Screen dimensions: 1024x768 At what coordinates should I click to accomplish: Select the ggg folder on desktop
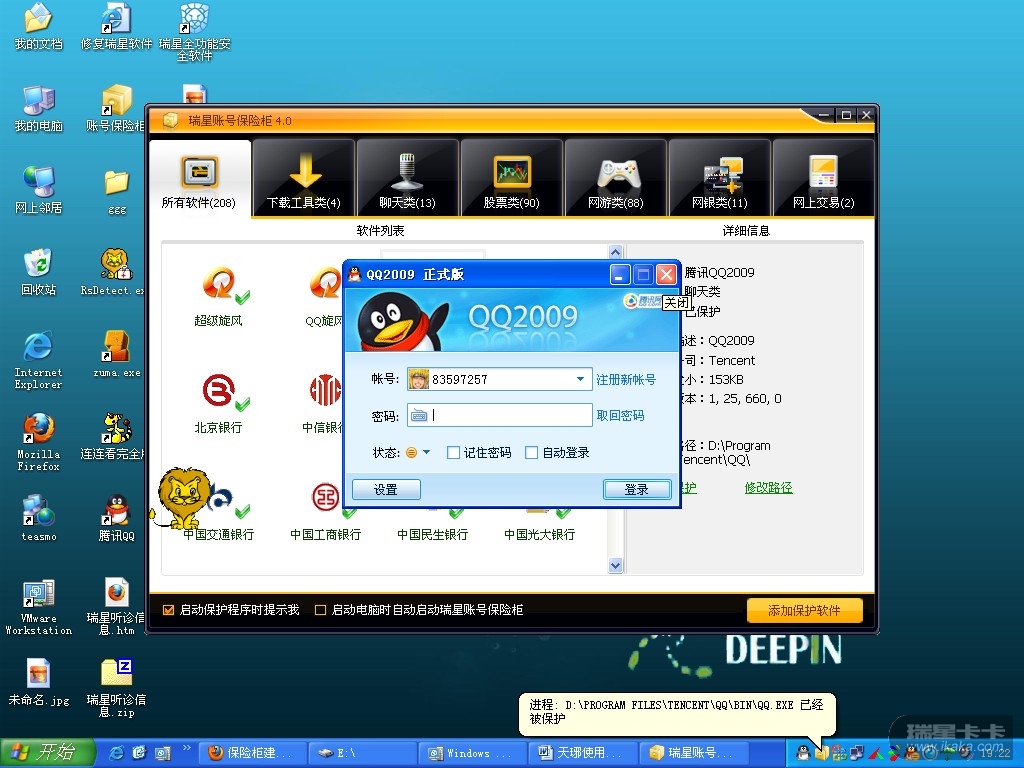pos(117,191)
